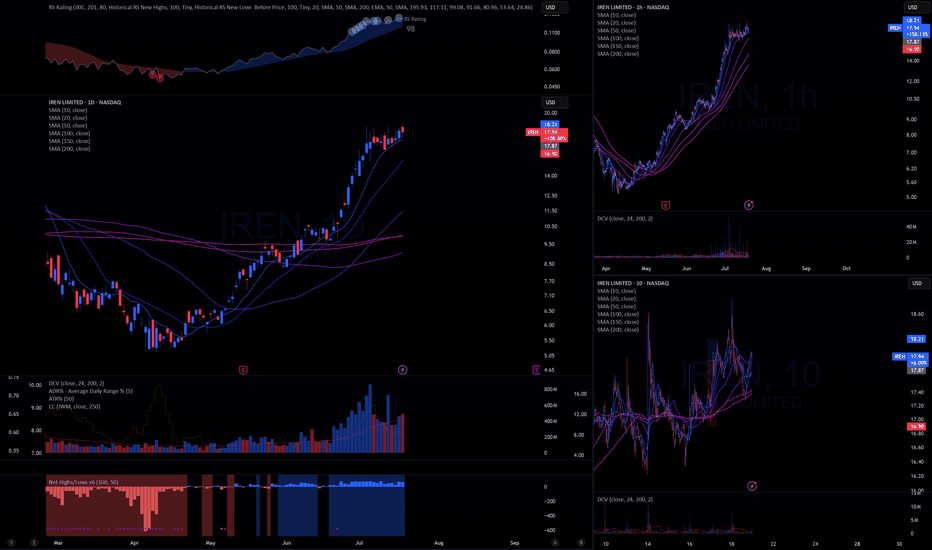Screen dimensions: 932x550
Task: Click -600 on the Net Highs/Lows scale
Action: coord(550,530)
